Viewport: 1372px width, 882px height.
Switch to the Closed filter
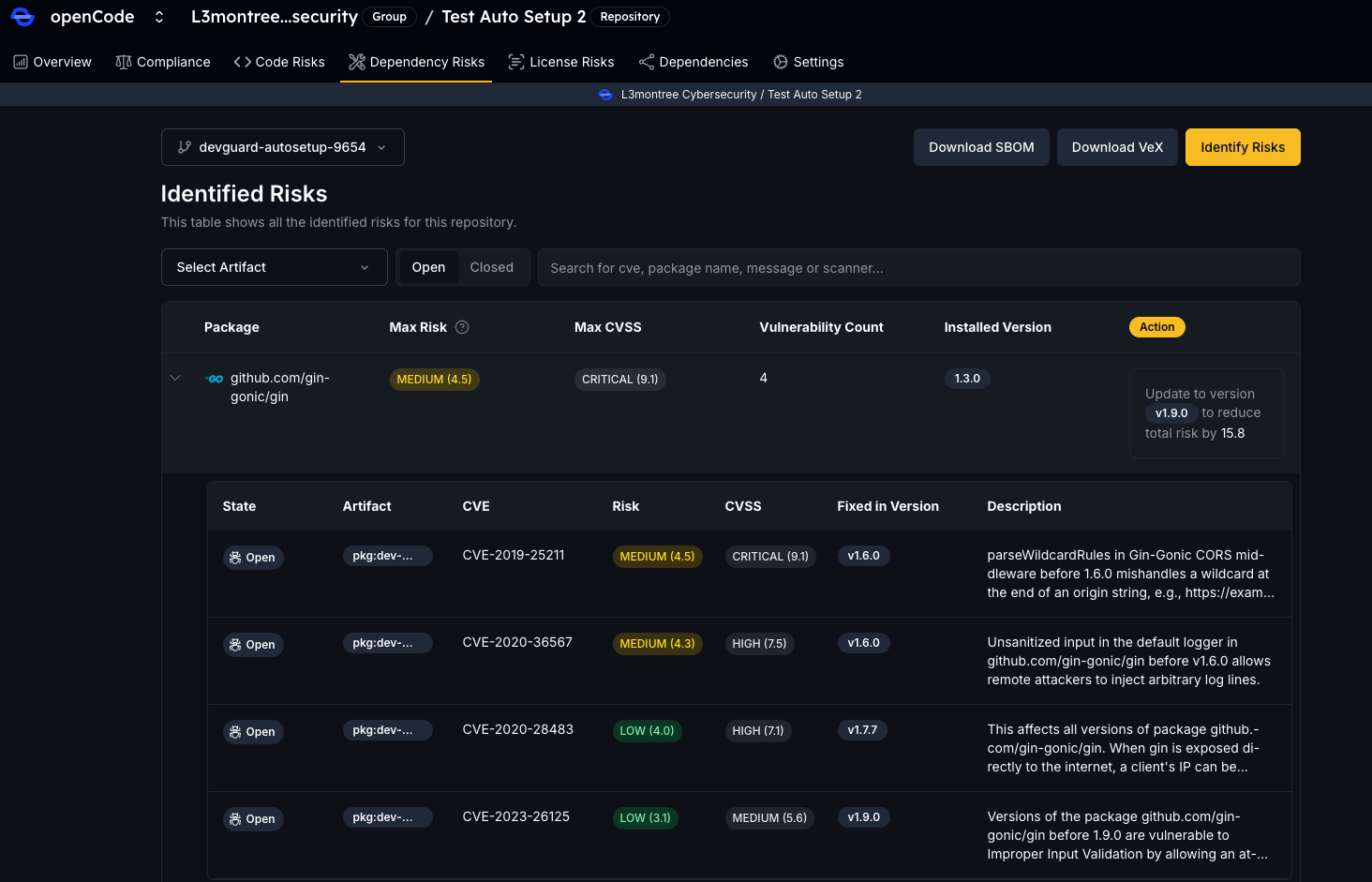tap(492, 267)
